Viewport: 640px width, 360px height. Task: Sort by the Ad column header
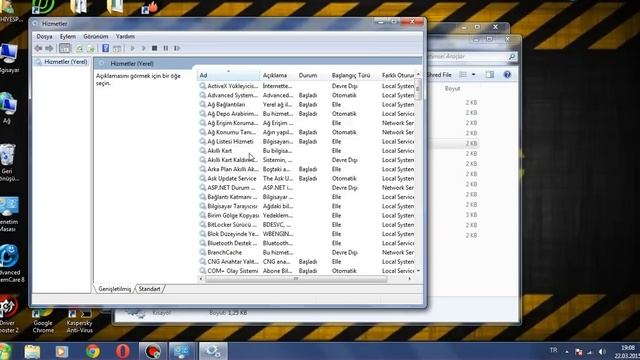coord(229,75)
